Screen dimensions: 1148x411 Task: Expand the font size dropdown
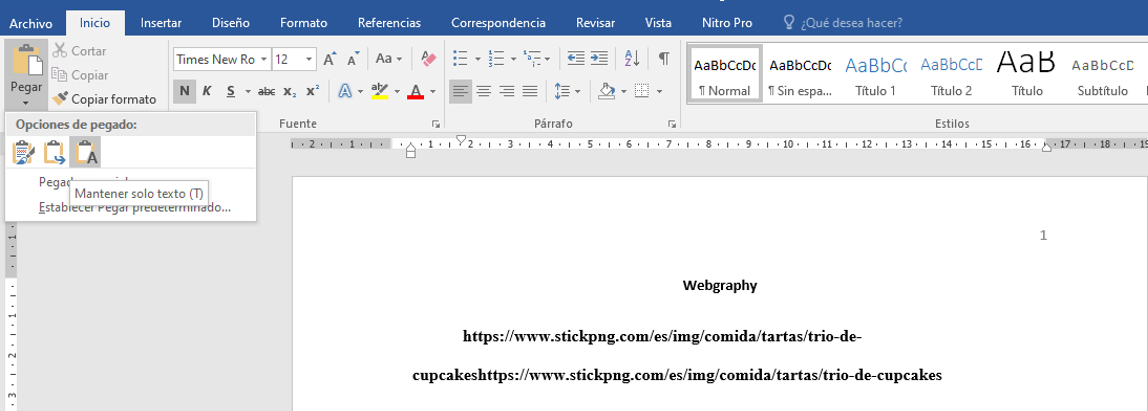[309, 59]
